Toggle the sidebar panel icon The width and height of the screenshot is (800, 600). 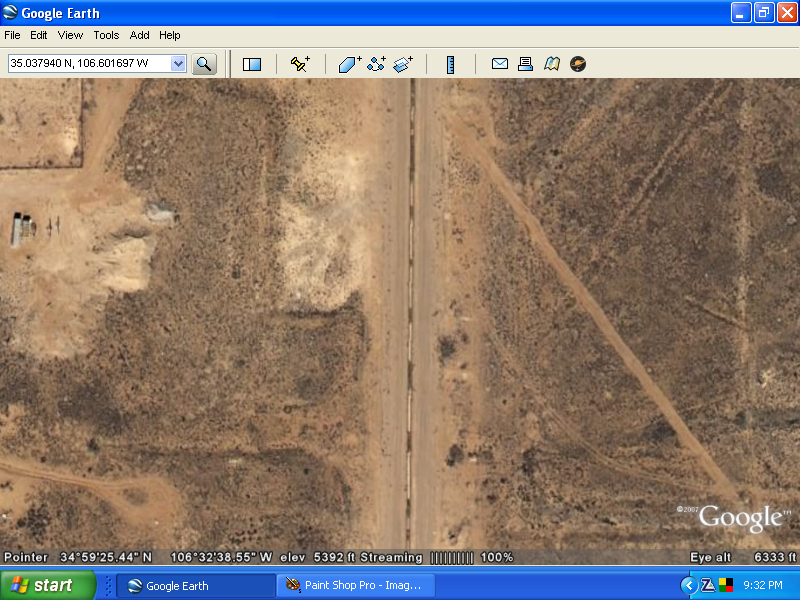pos(252,64)
